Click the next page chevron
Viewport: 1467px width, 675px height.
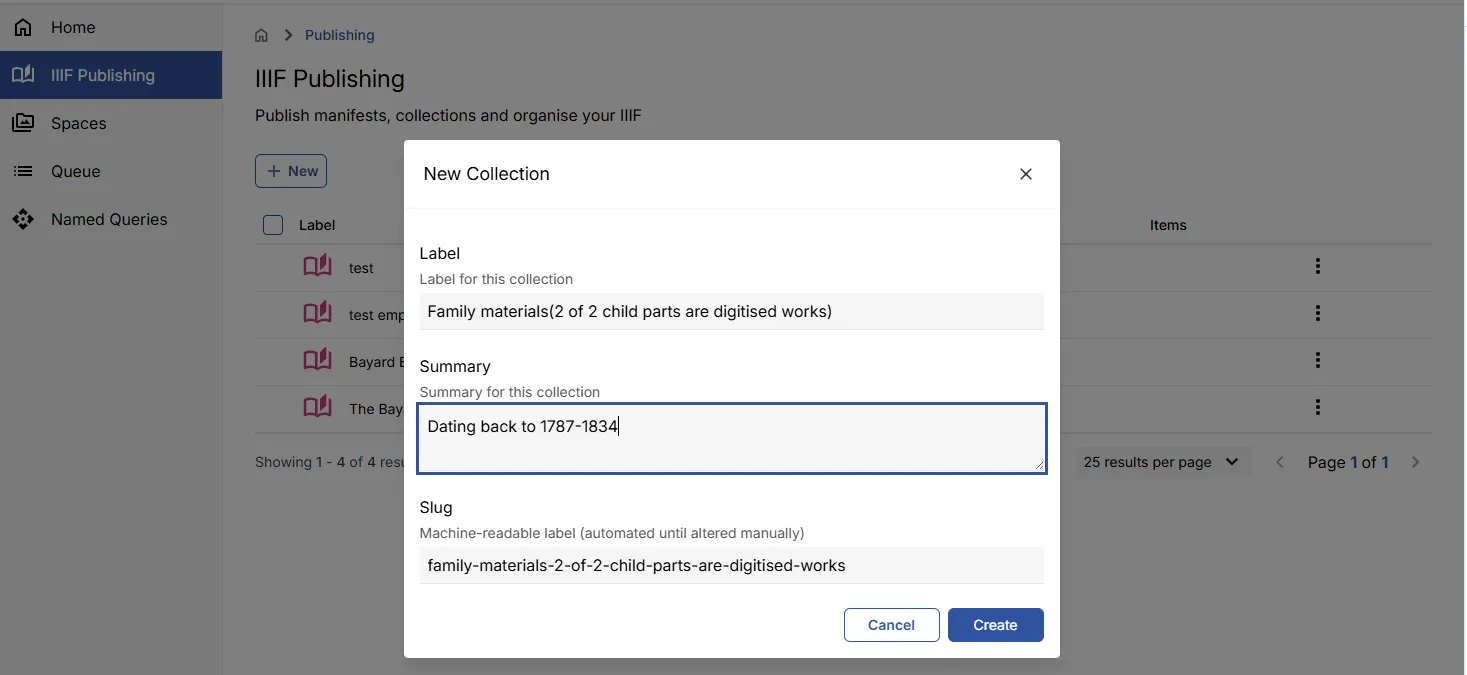click(x=1416, y=462)
